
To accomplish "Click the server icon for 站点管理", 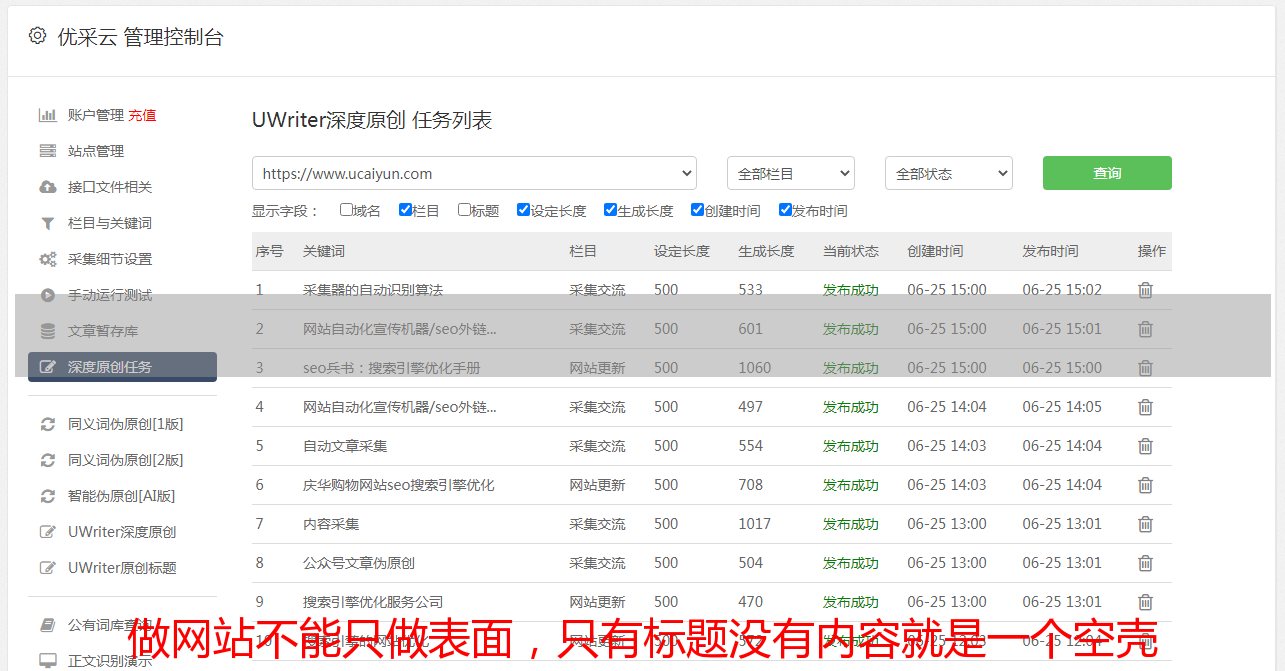I will click(47, 151).
